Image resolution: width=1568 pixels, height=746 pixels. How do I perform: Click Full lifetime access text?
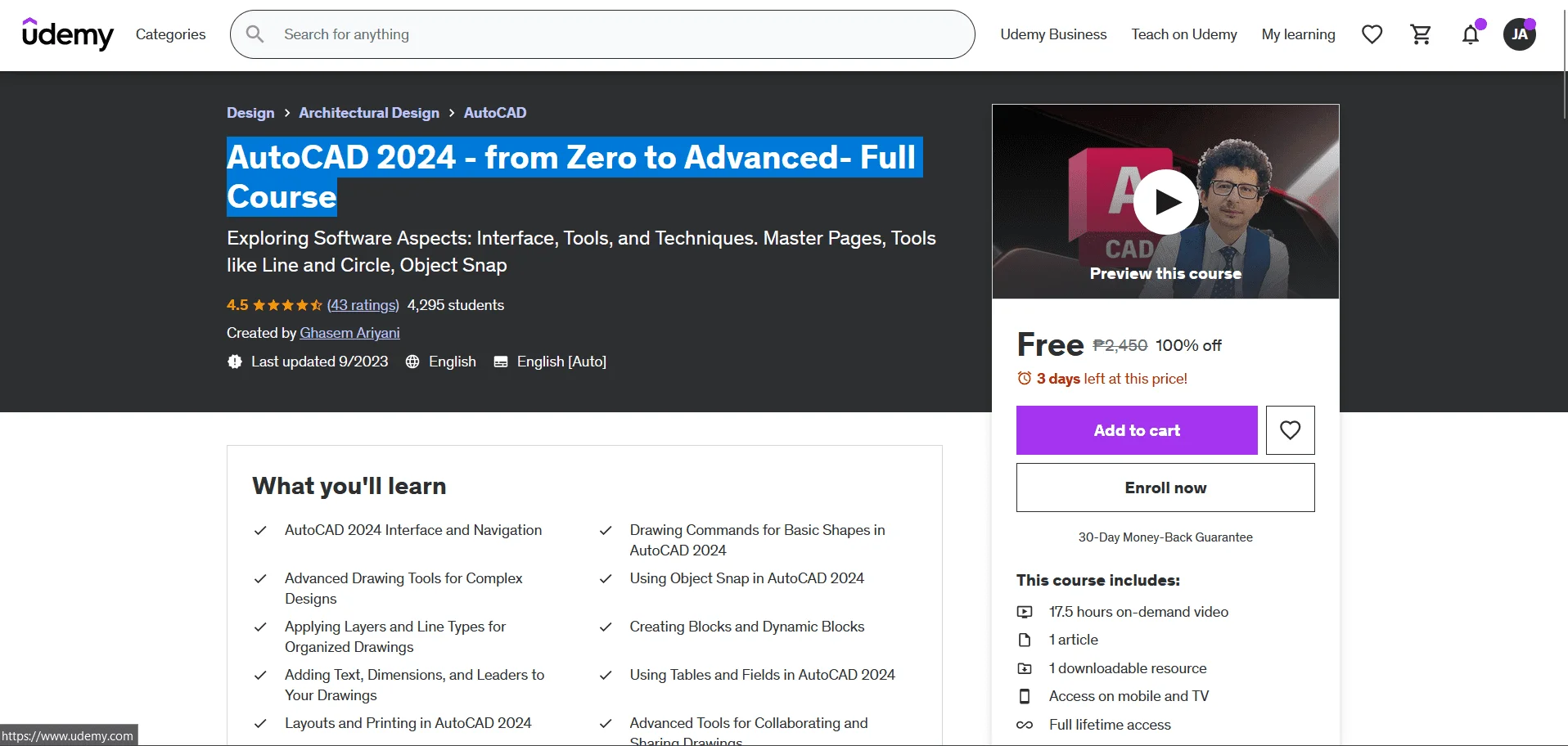click(1110, 725)
